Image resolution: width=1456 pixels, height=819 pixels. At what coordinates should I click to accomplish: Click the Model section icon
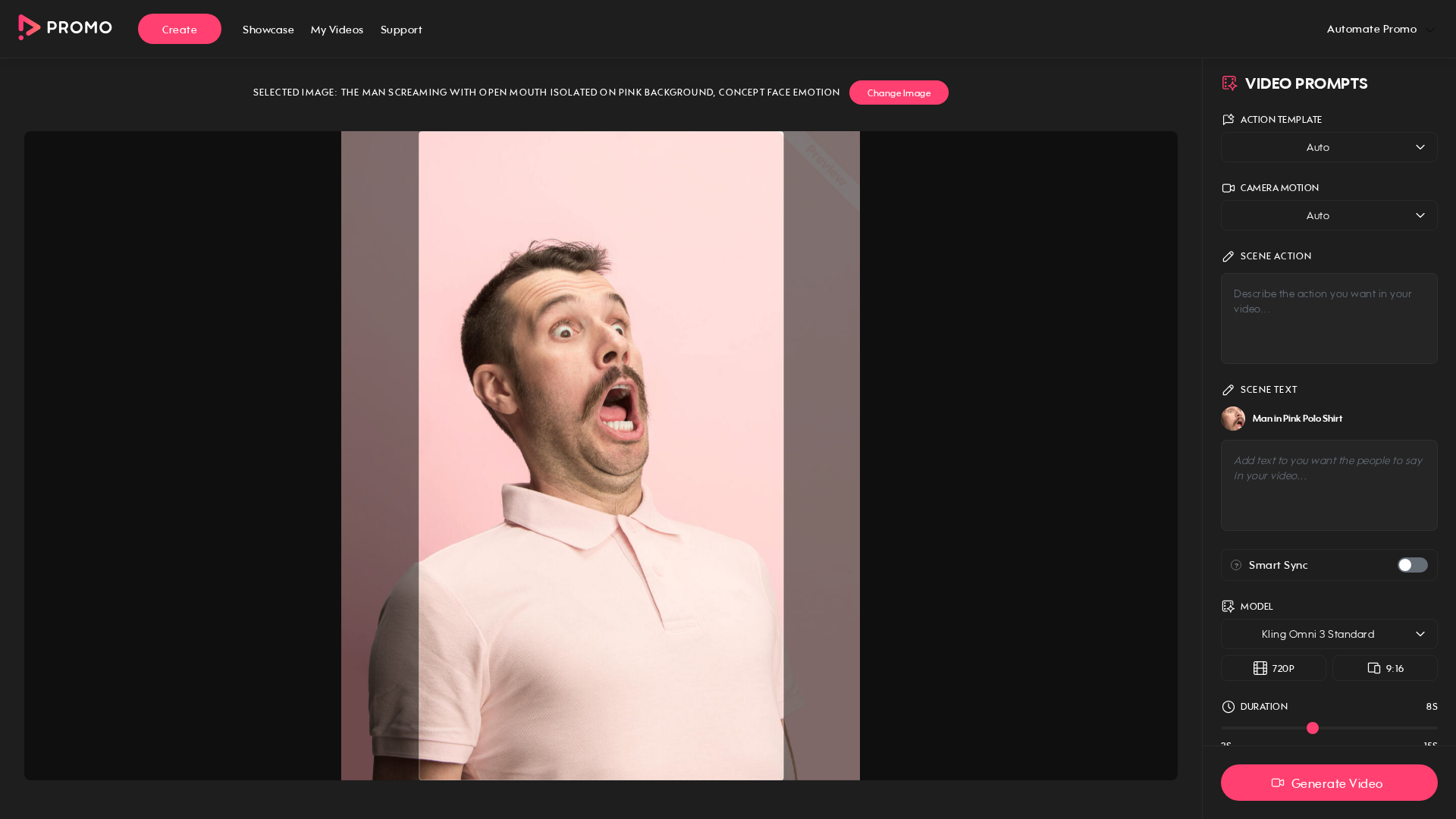click(1228, 607)
